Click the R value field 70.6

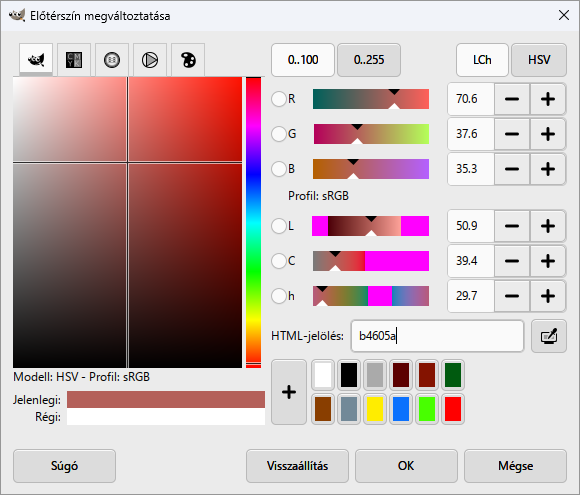[471, 99]
